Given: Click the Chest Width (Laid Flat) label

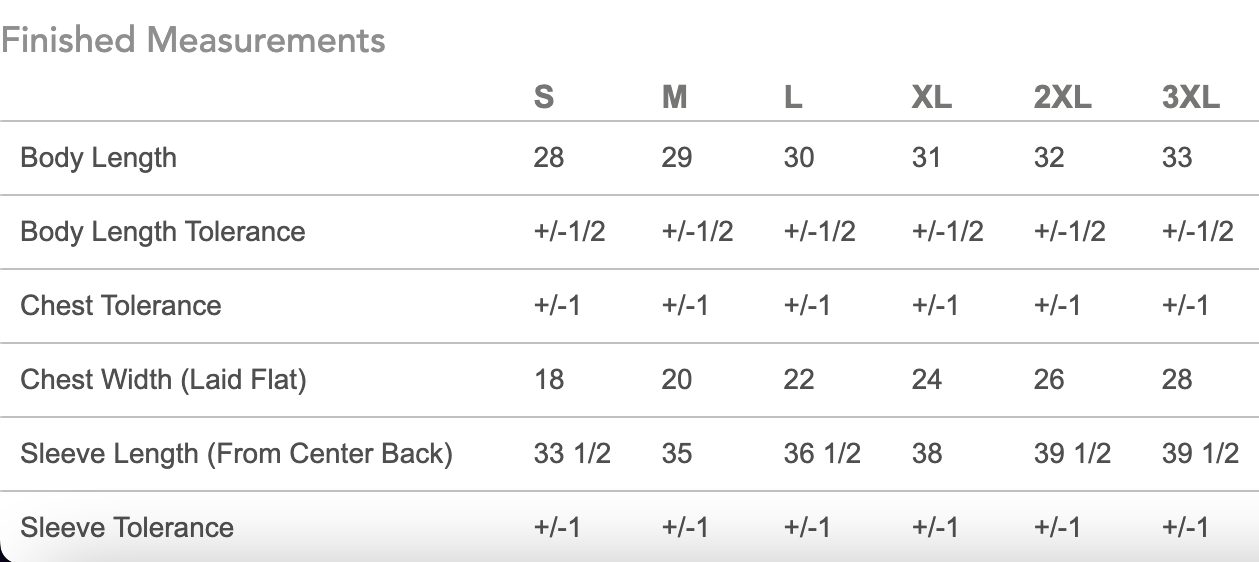Looking at the screenshot, I should click(x=163, y=380).
